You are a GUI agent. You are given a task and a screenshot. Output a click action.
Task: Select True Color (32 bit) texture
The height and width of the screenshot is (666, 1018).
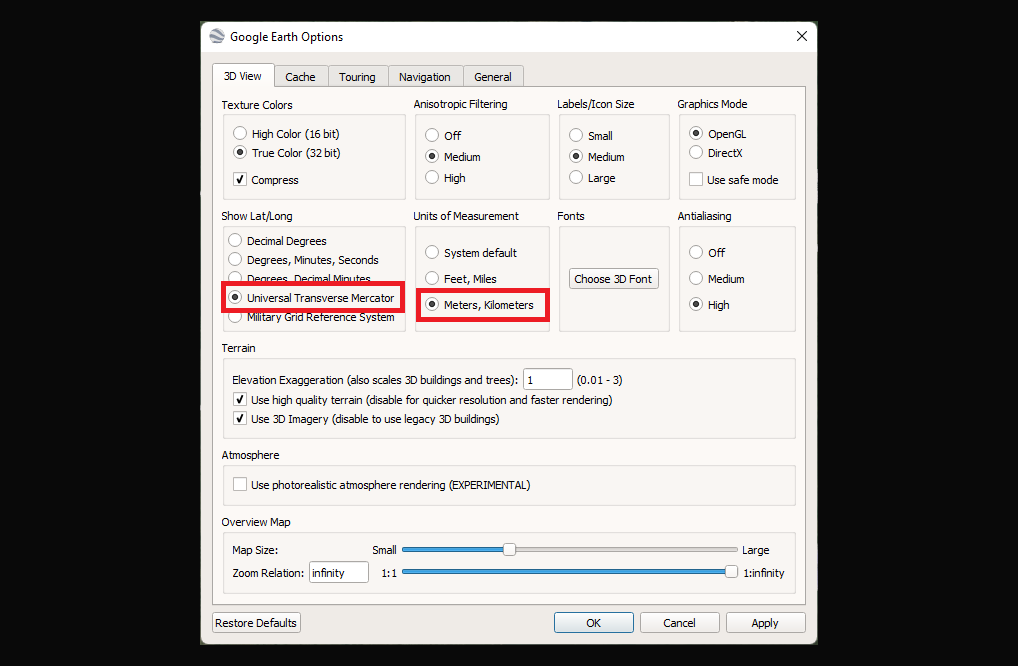(240, 153)
